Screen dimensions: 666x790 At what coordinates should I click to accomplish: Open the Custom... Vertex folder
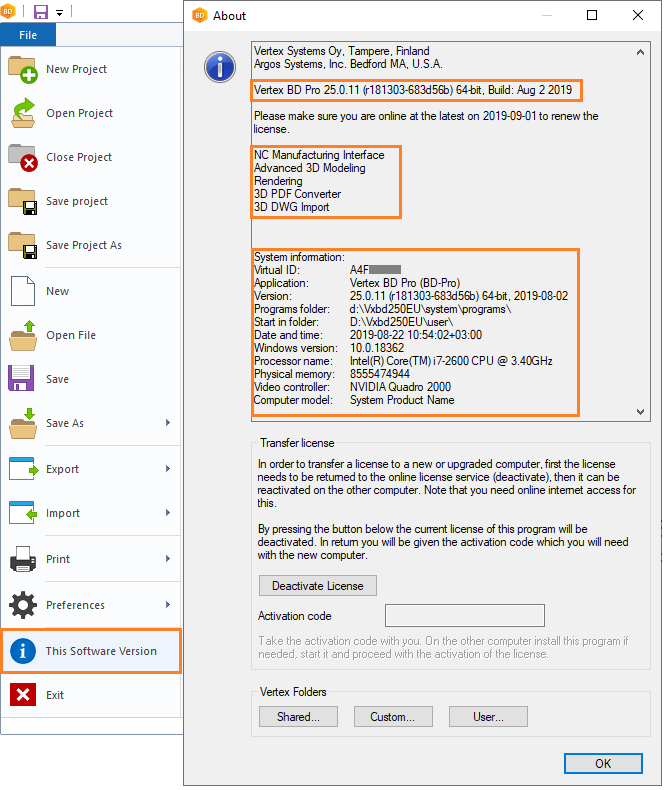(x=393, y=717)
